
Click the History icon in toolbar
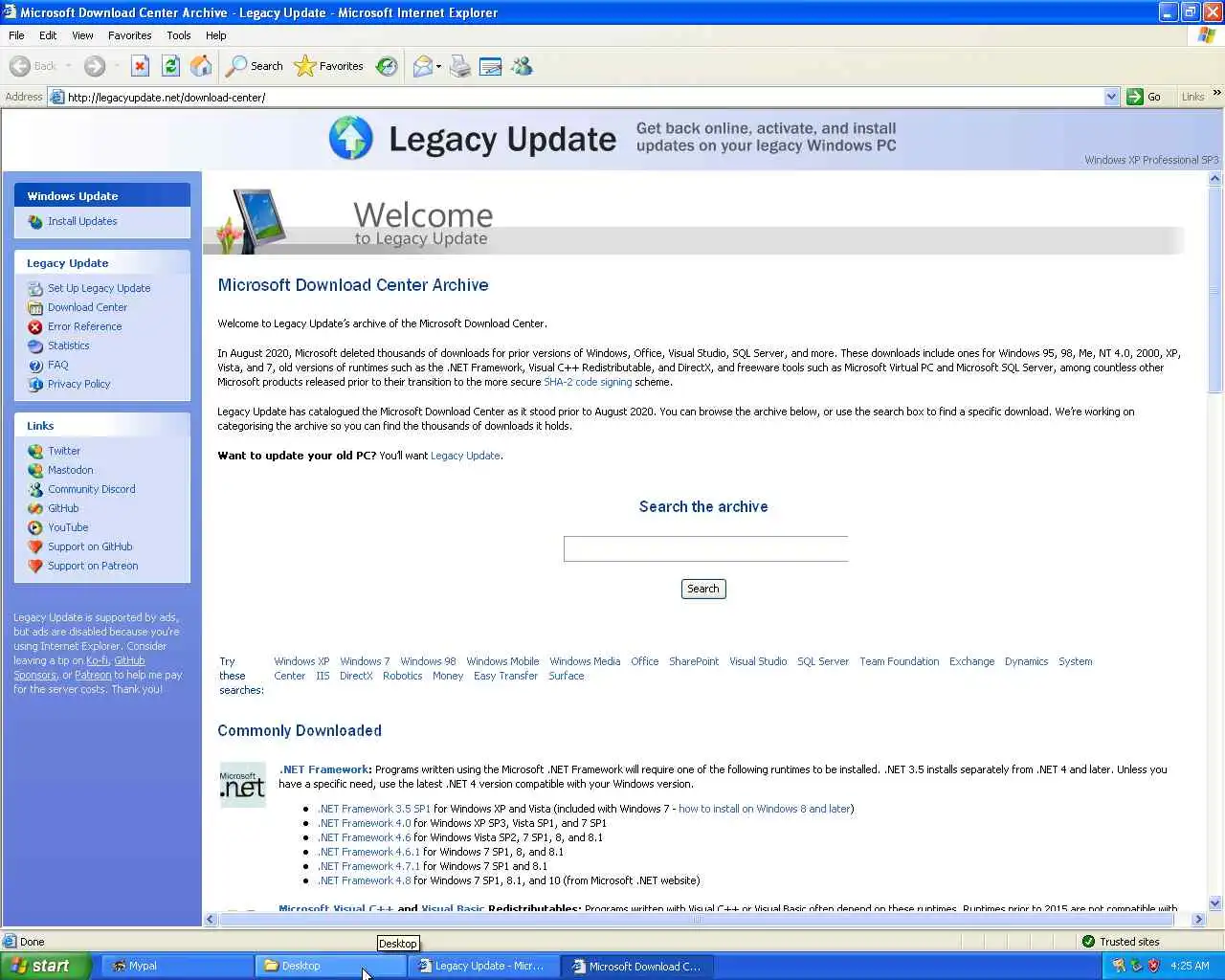click(x=387, y=66)
